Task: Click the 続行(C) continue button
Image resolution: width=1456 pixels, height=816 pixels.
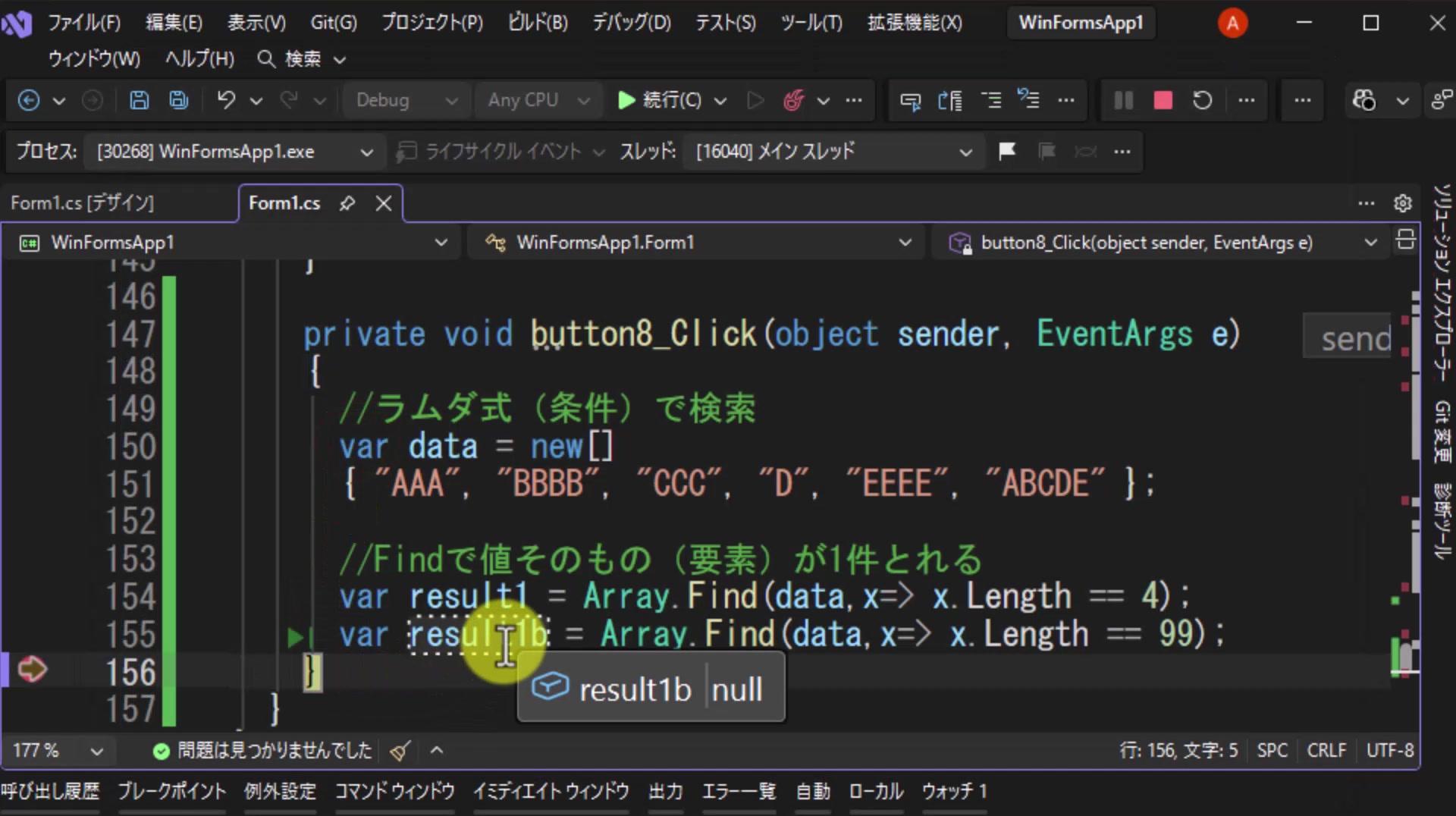Action: 660,100
